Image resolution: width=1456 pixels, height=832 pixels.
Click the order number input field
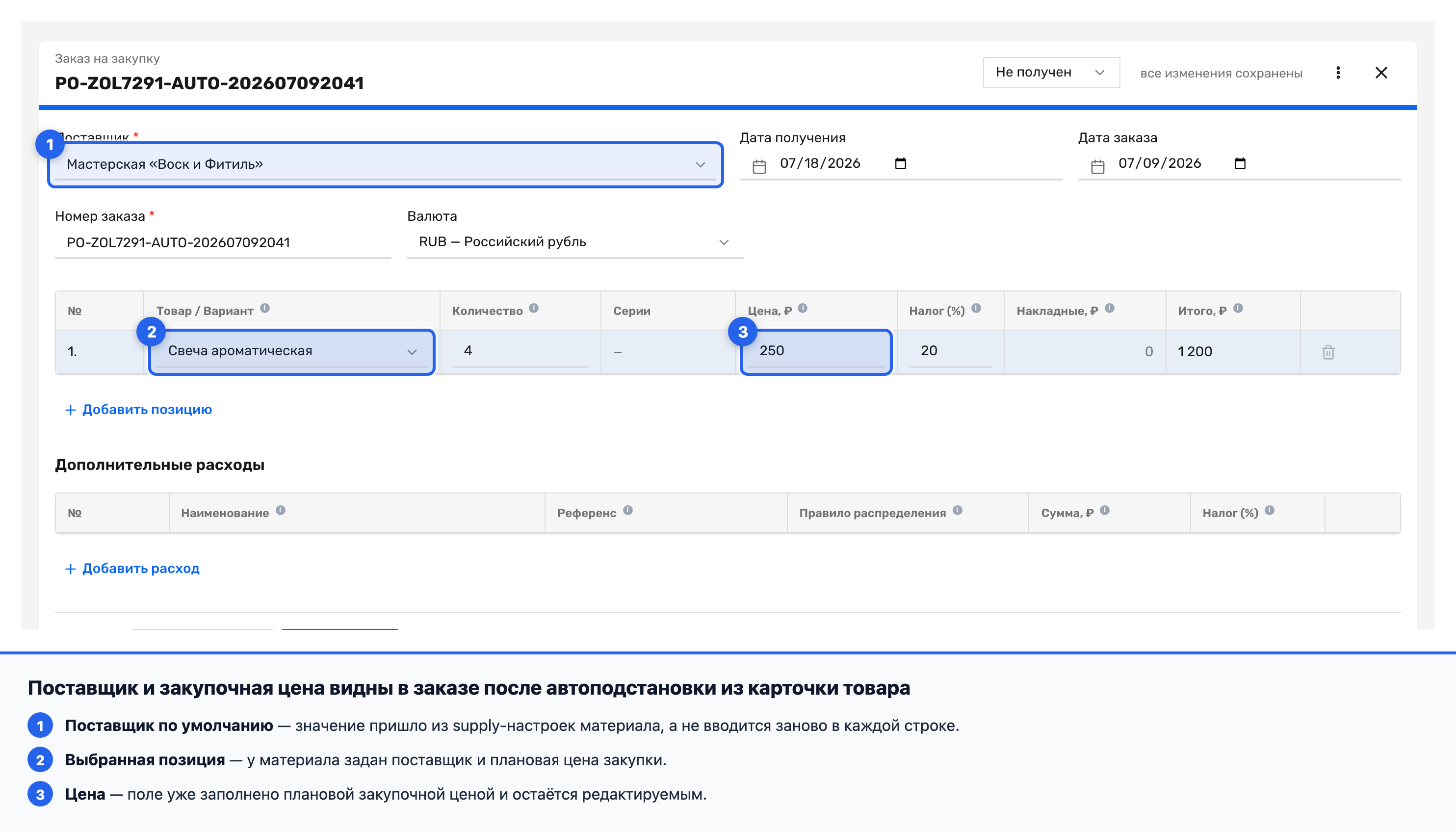tap(223, 243)
